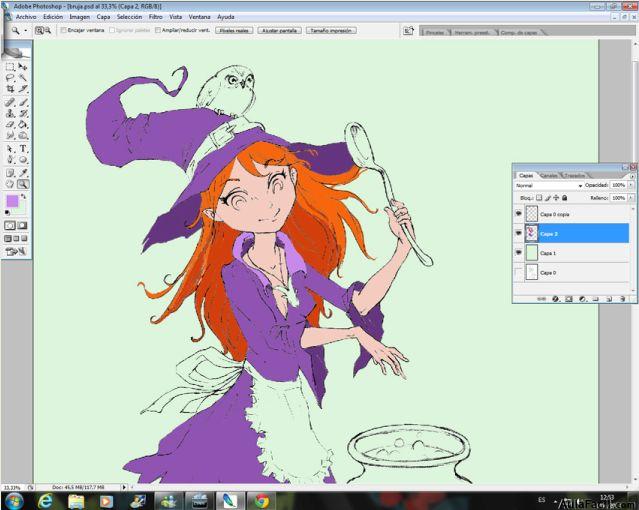Select the Hand tool
Screen dimensions: 639x510
[10, 184]
